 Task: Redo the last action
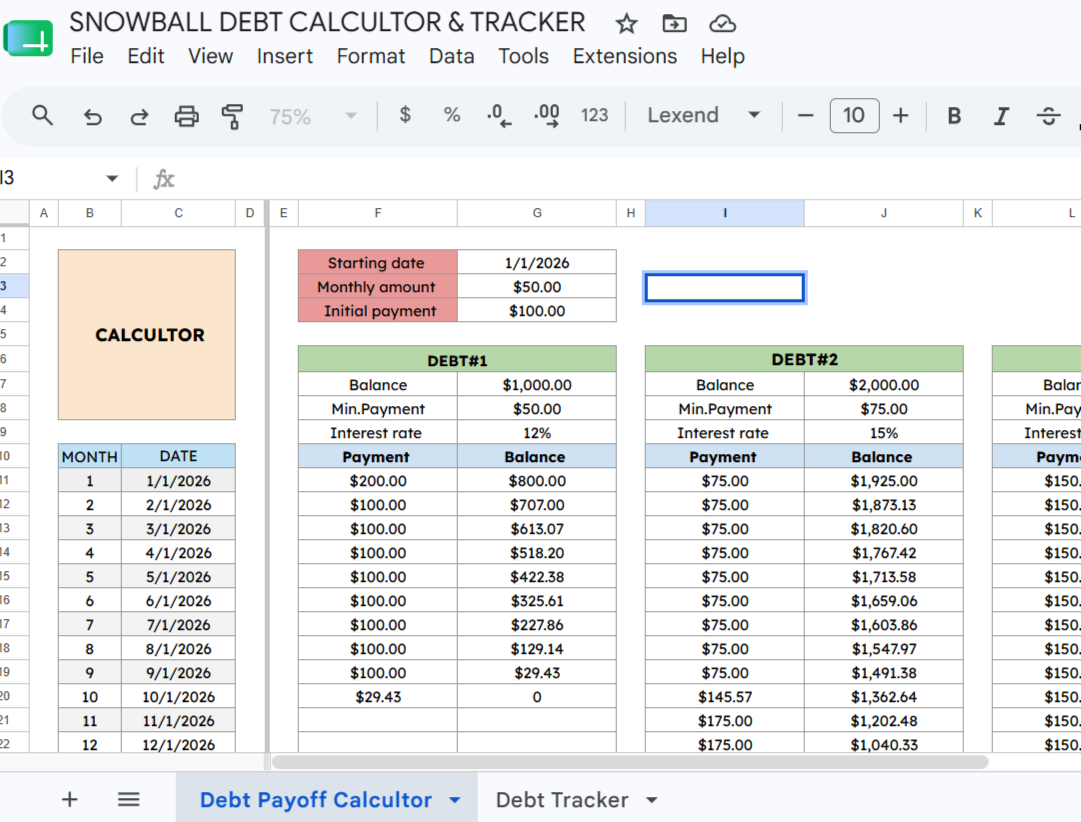(139, 116)
